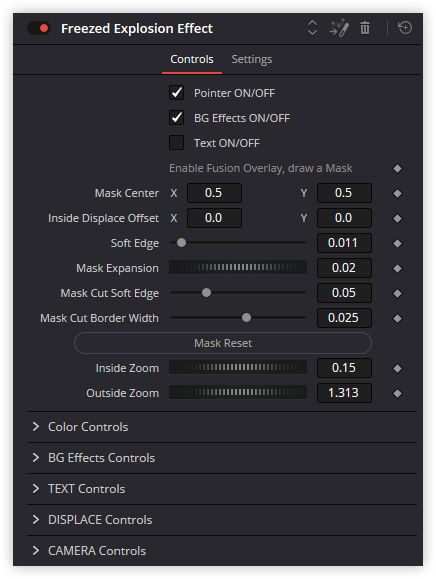
Task: Uncheck the Pointer ON/OFF checkbox
Action: tap(176, 93)
